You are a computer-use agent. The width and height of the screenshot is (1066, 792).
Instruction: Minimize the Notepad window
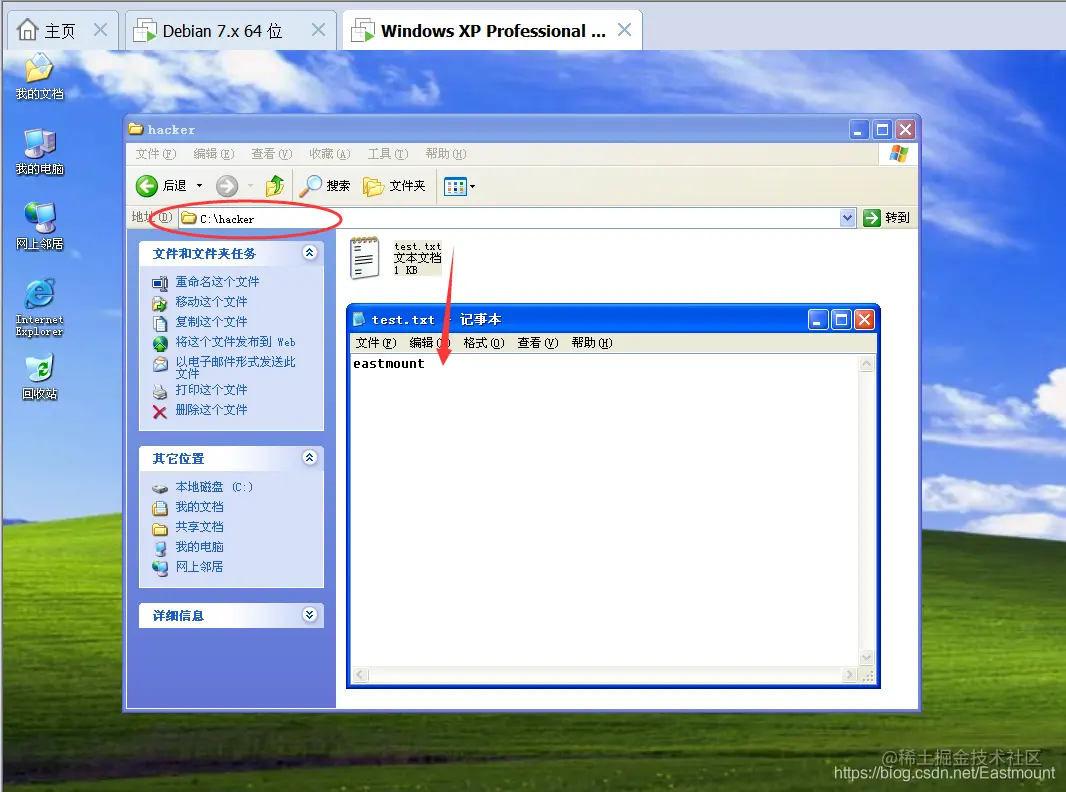click(x=818, y=320)
